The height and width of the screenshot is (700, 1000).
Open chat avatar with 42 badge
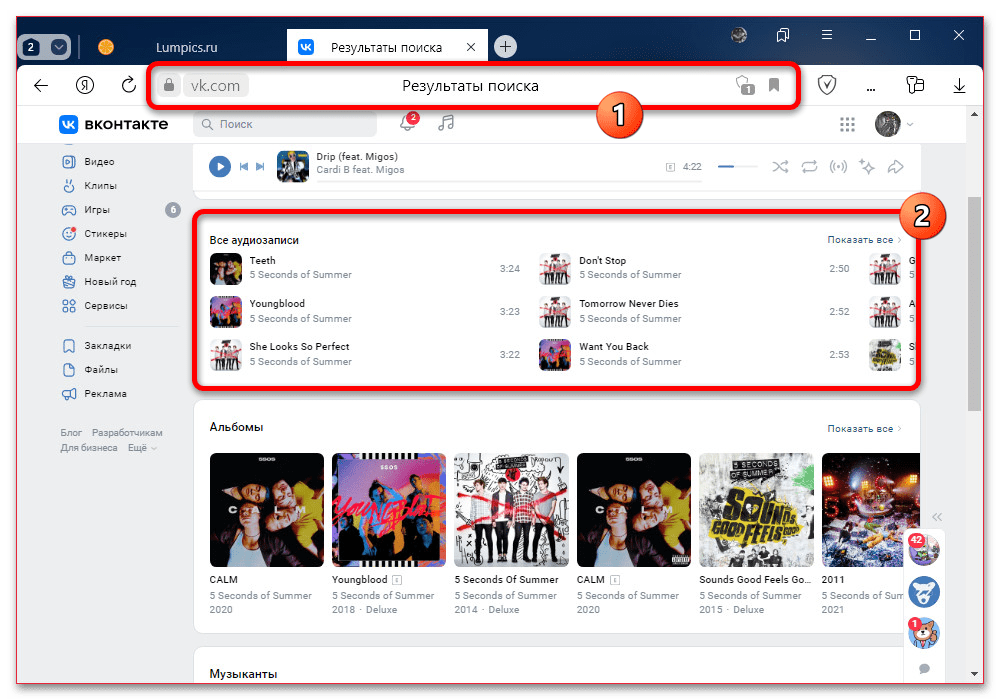pyautogui.click(x=923, y=550)
